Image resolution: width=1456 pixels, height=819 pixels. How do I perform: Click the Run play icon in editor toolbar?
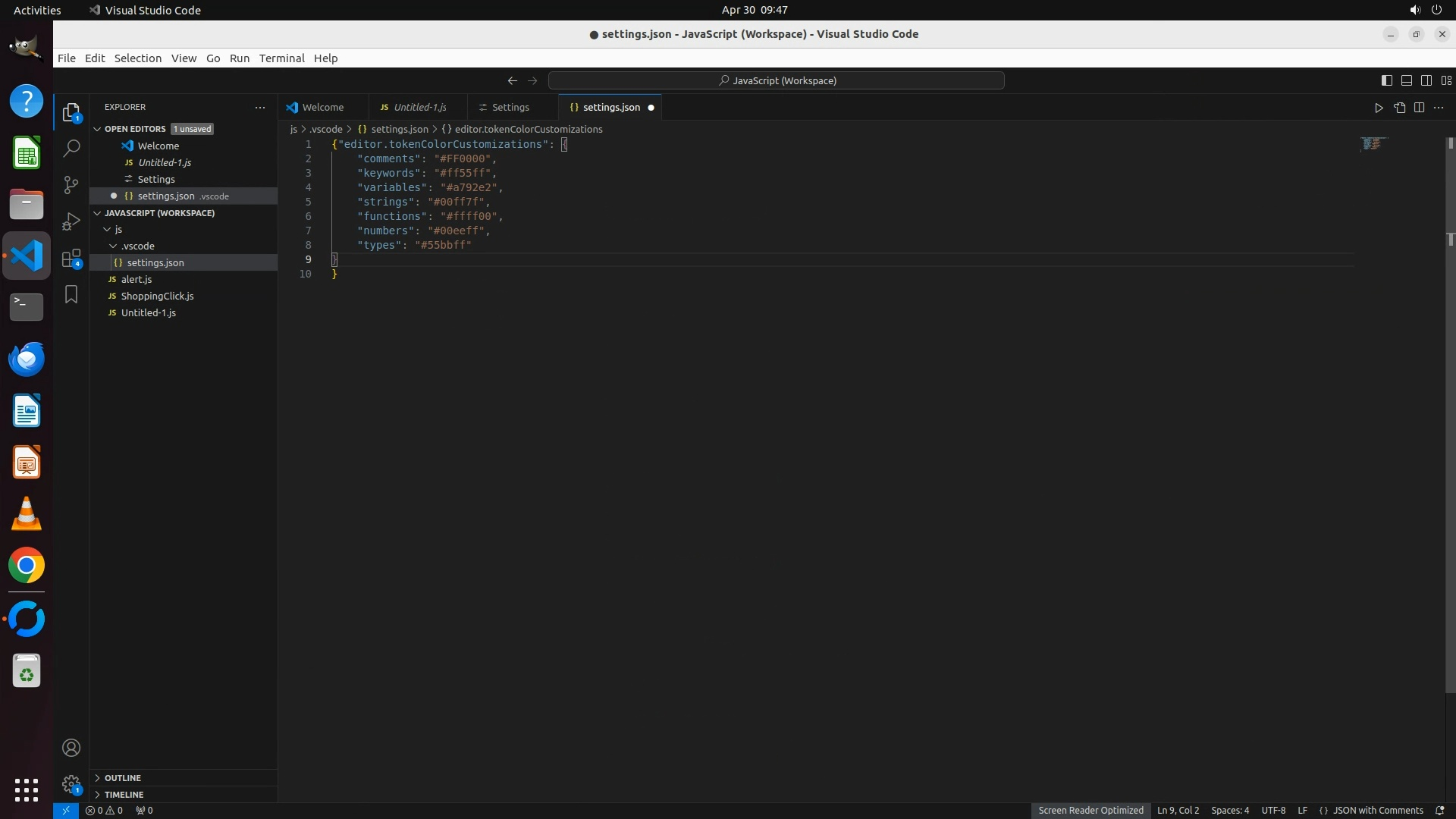1379,108
